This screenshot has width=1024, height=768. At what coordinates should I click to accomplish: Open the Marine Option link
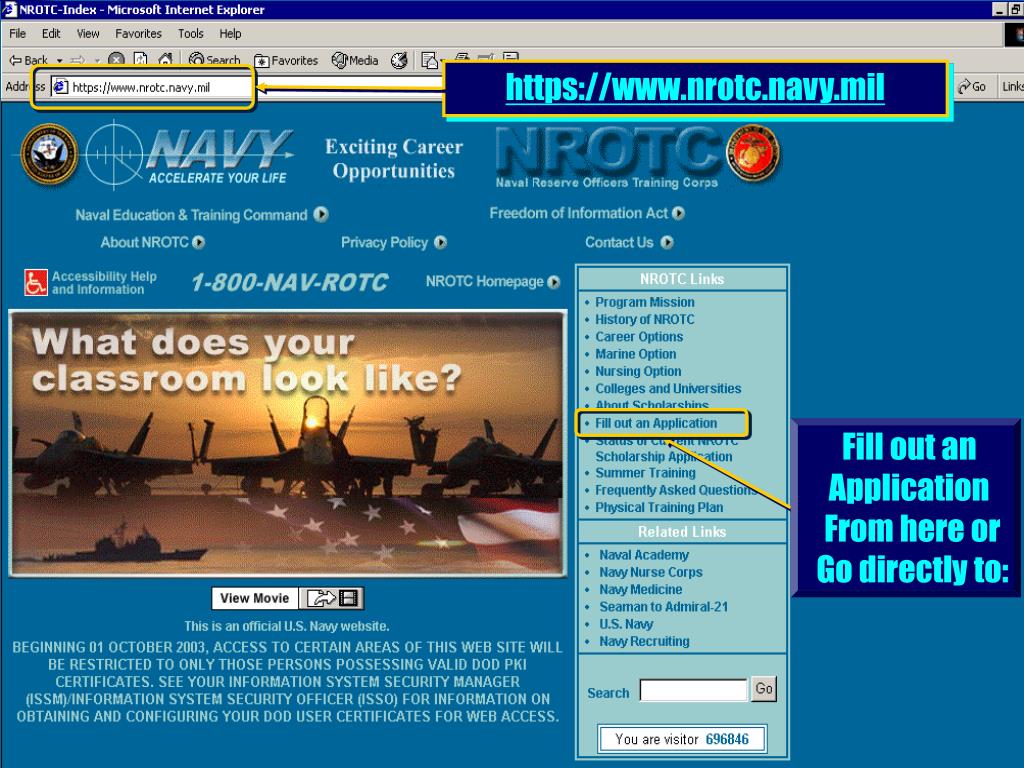click(635, 354)
